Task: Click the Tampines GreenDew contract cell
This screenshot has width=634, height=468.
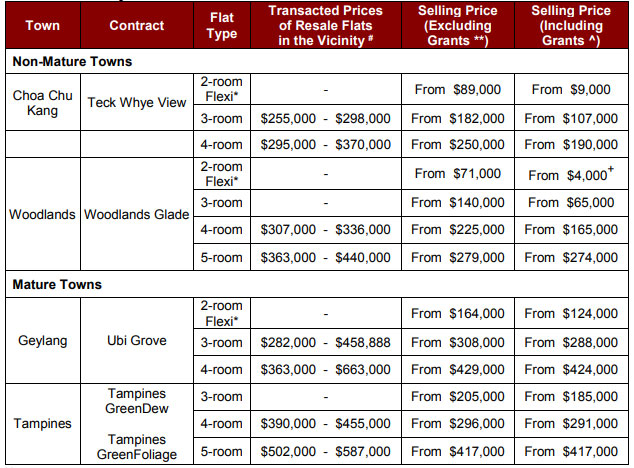Action: 136,401
